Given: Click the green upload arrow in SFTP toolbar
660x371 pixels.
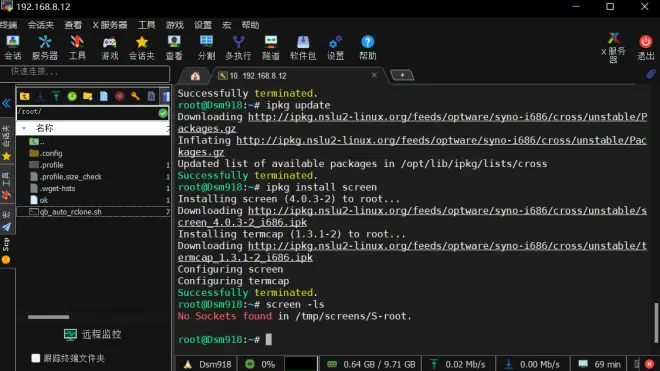Looking at the screenshot, I should [x=56, y=96].
